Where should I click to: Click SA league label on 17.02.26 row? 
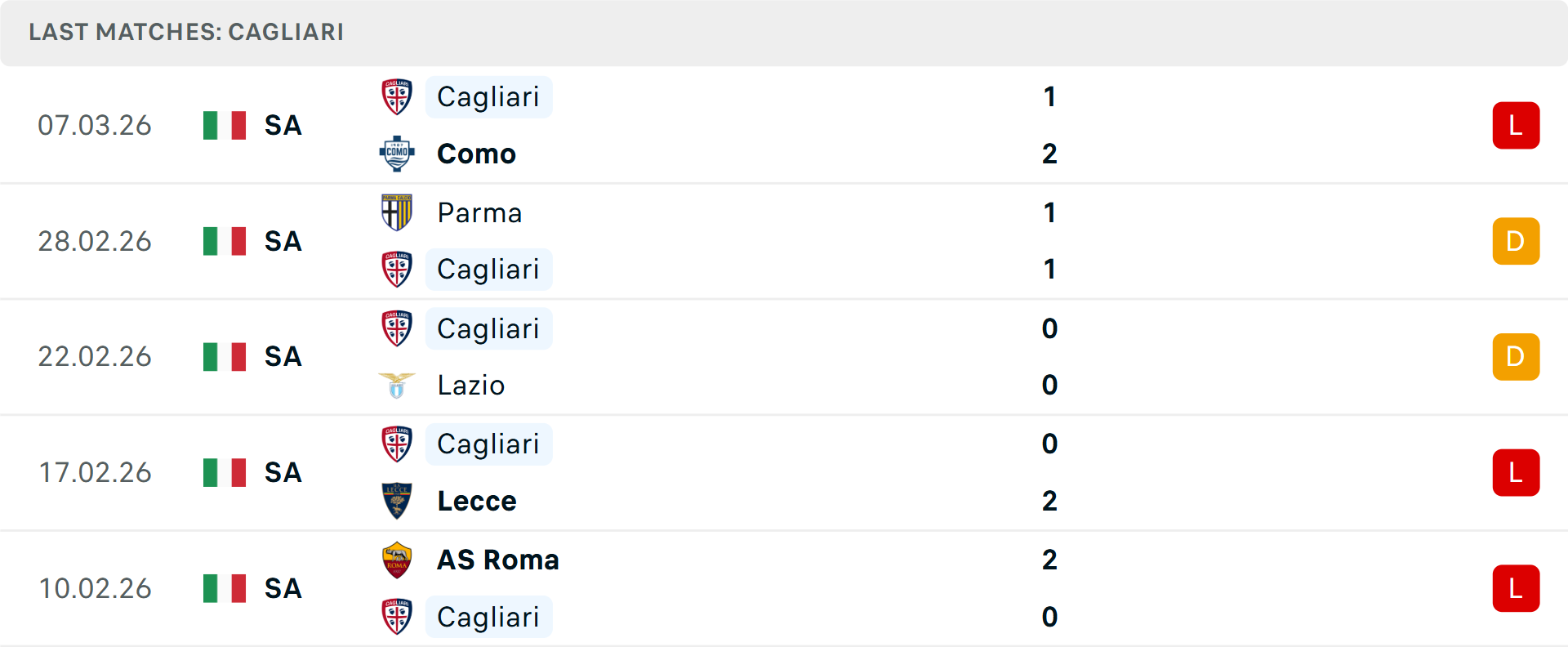click(x=283, y=473)
